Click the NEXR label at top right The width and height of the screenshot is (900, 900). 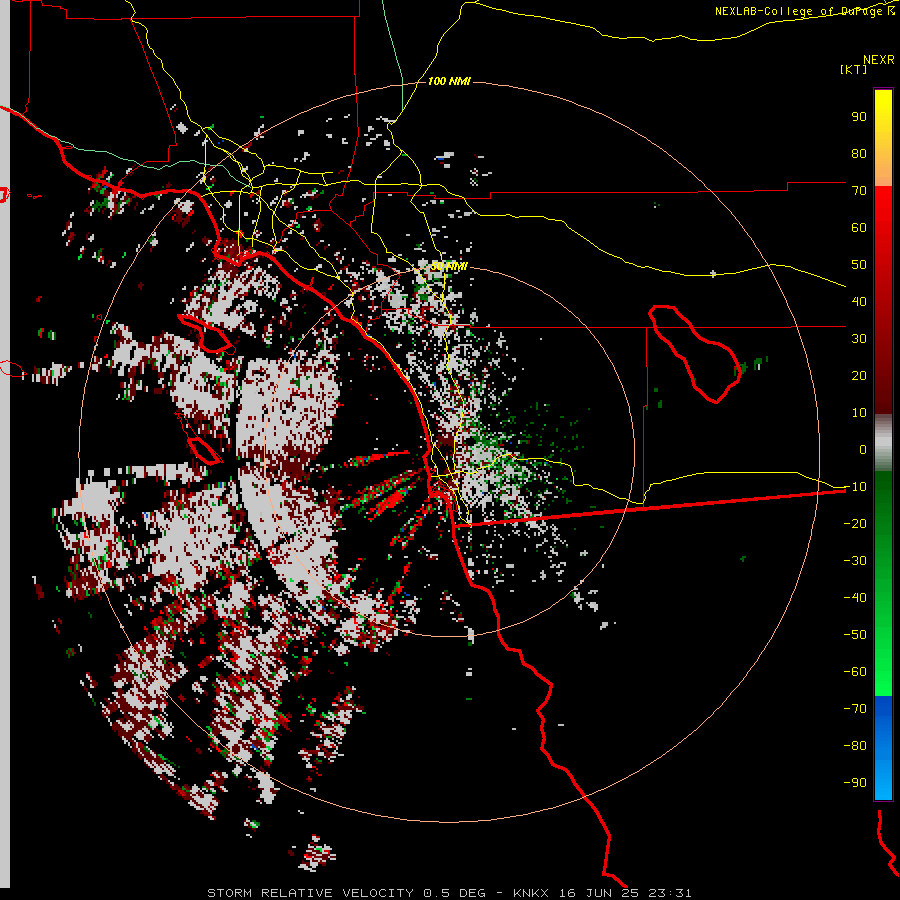click(x=879, y=60)
